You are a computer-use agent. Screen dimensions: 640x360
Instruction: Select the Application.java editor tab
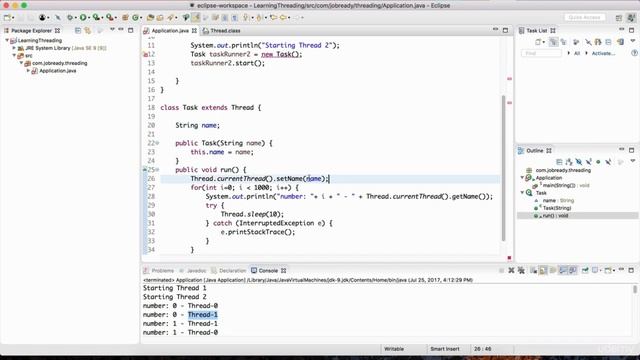(170, 31)
